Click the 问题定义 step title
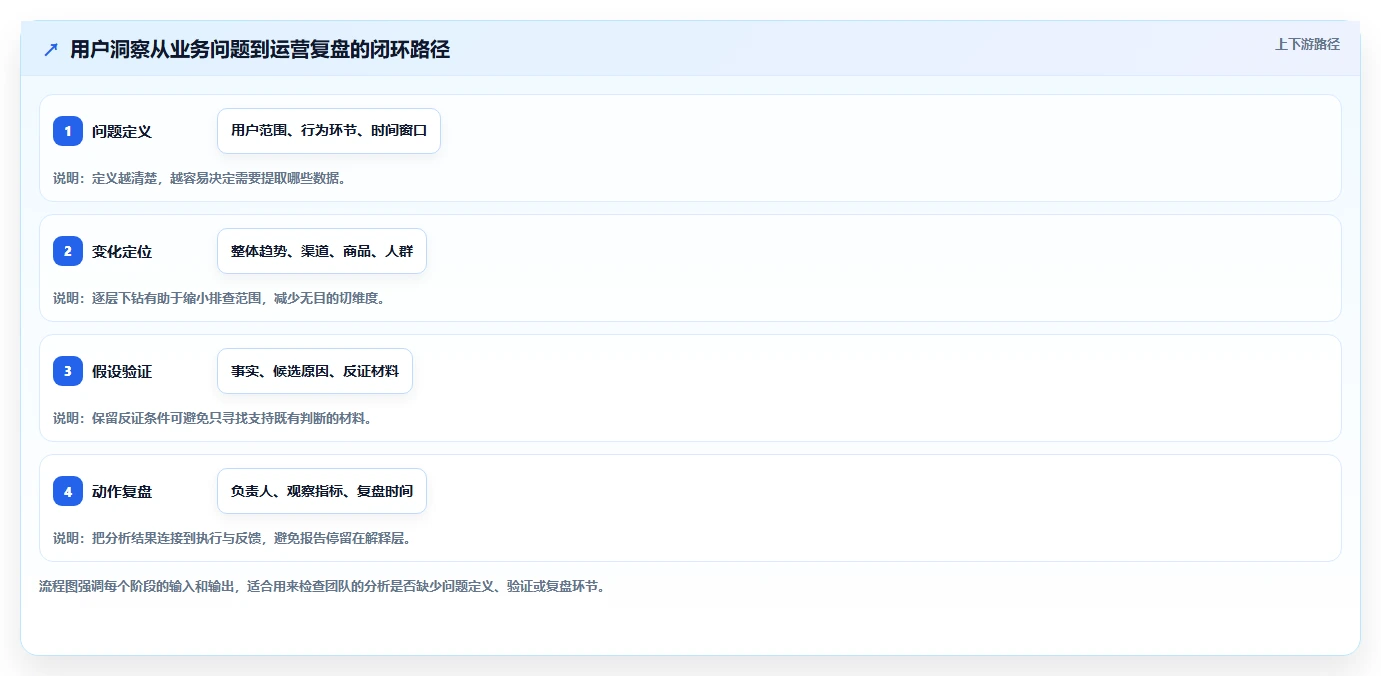This screenshot has width=1381, height=676. click(x=122, y=131)
